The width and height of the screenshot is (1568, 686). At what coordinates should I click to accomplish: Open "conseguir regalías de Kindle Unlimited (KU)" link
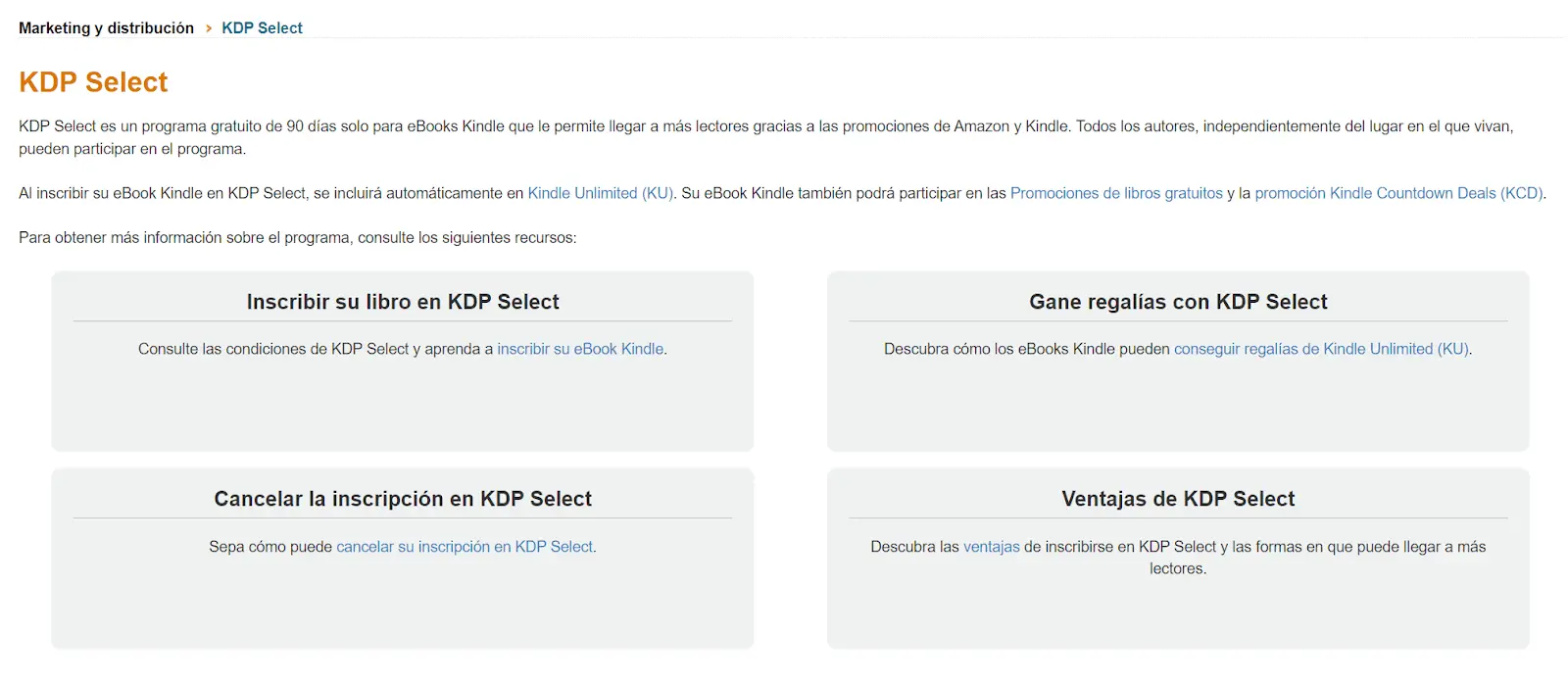[x=1320, y=348]
